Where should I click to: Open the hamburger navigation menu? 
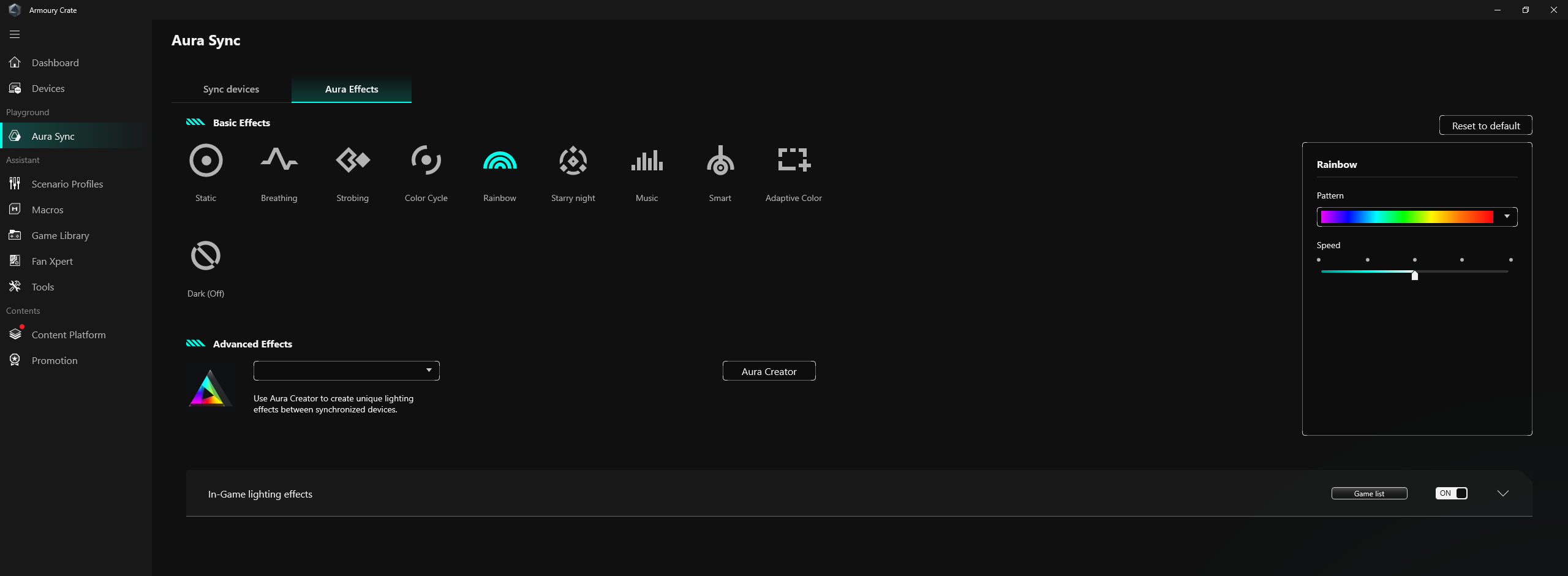tap(15, 34)
